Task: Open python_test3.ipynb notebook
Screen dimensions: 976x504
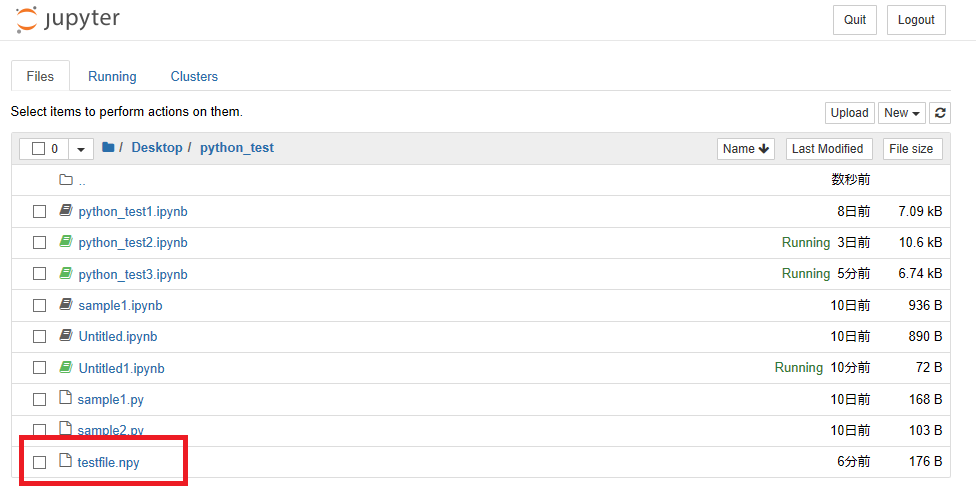Action: (x=133, y=274)
